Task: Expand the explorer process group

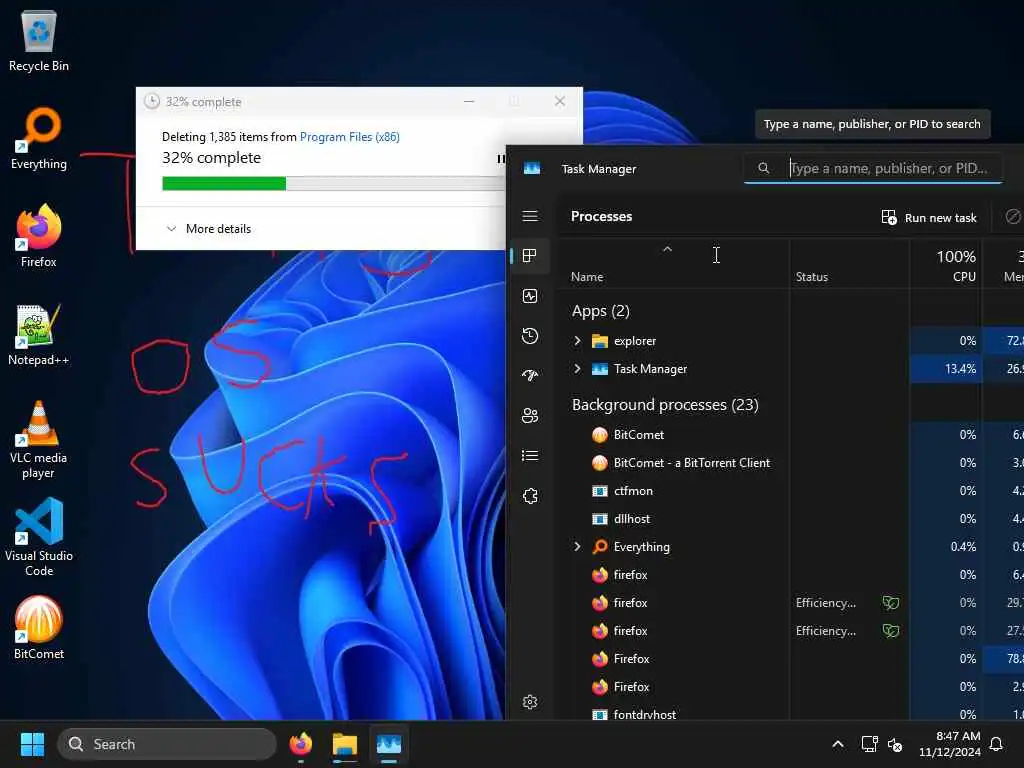Action: [577, 341]
